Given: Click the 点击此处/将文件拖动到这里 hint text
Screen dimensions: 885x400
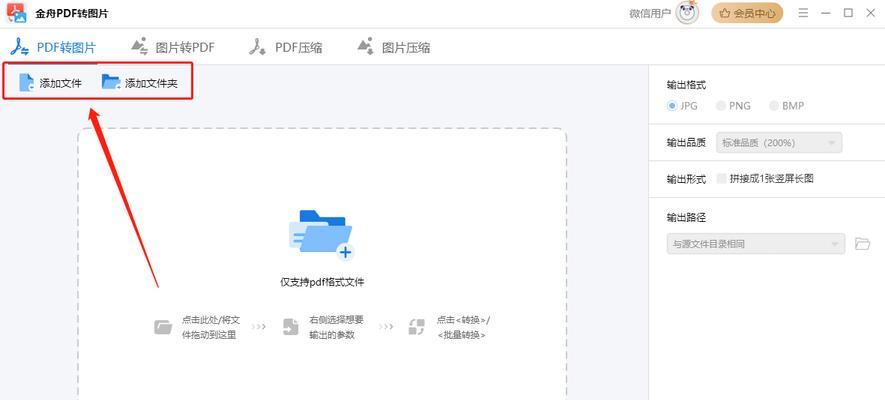Looking at the screenshot, I should click(x=211, y=327).
